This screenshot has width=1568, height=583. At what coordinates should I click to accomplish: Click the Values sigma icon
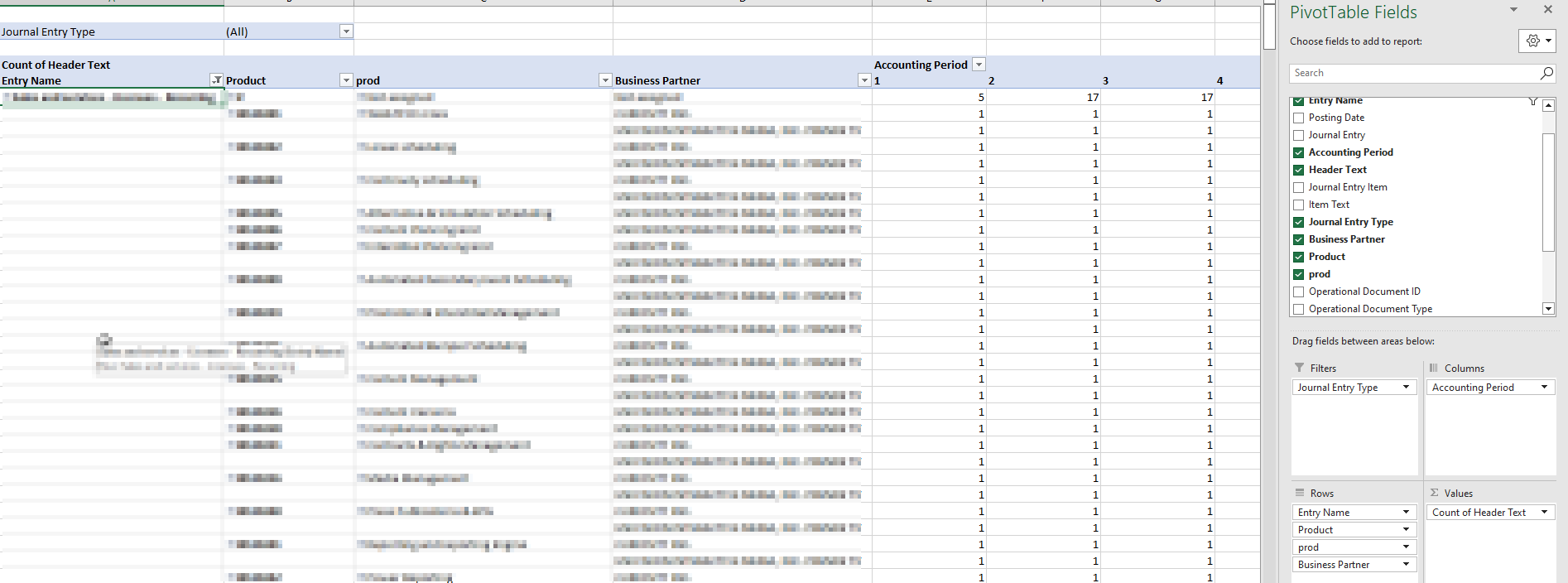[1434, 493]
